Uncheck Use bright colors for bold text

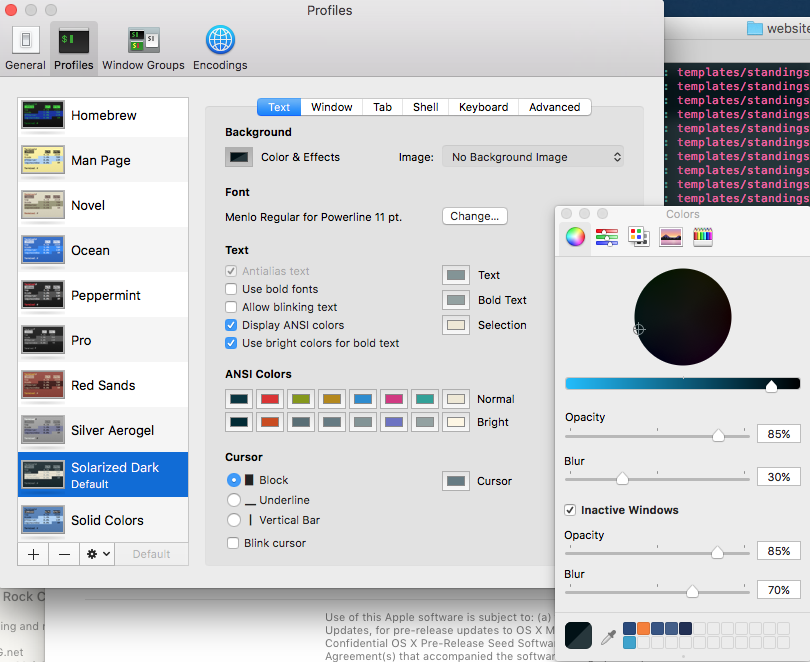point(231,343)
